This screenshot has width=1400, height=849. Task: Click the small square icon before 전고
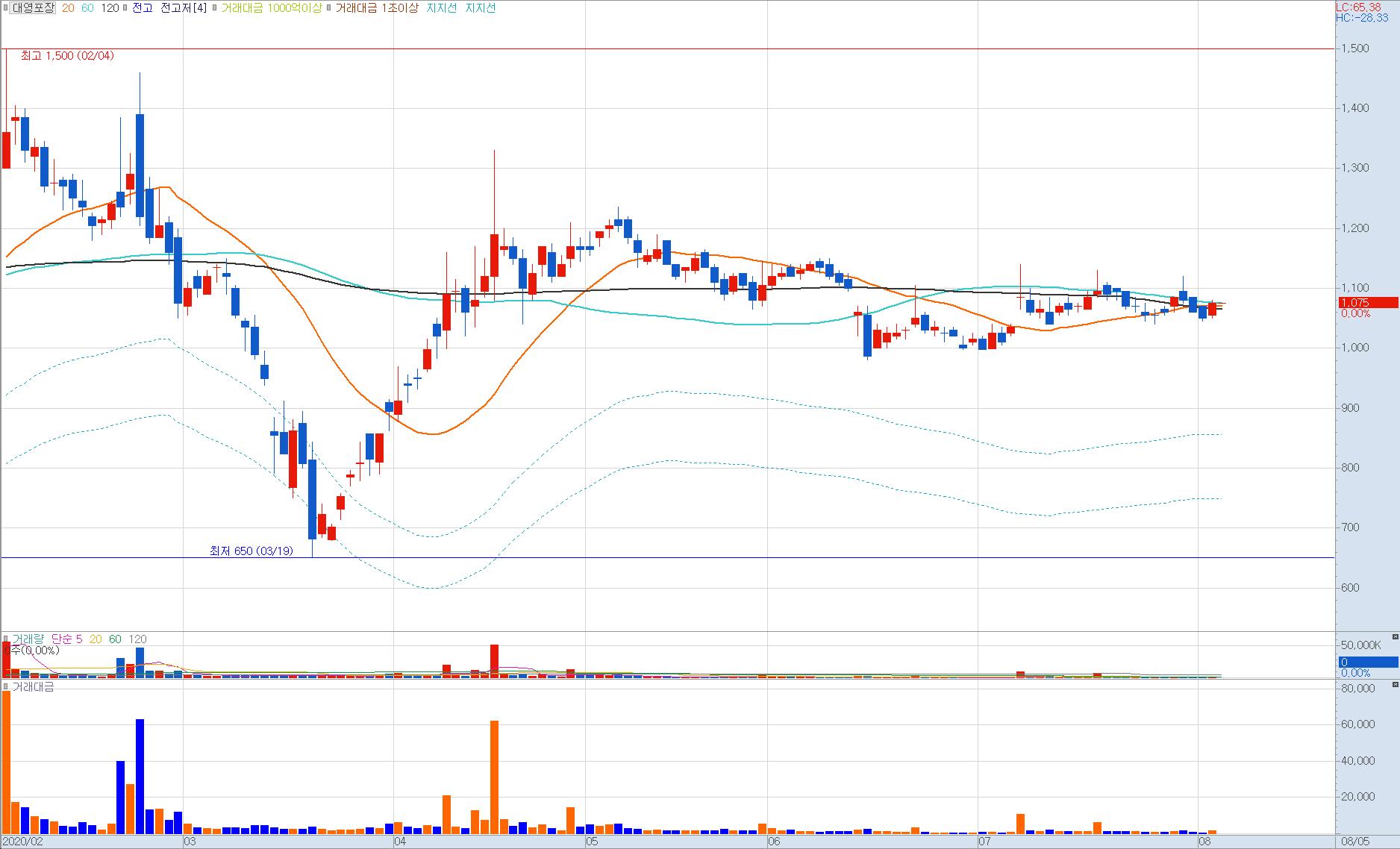point(126,8)
